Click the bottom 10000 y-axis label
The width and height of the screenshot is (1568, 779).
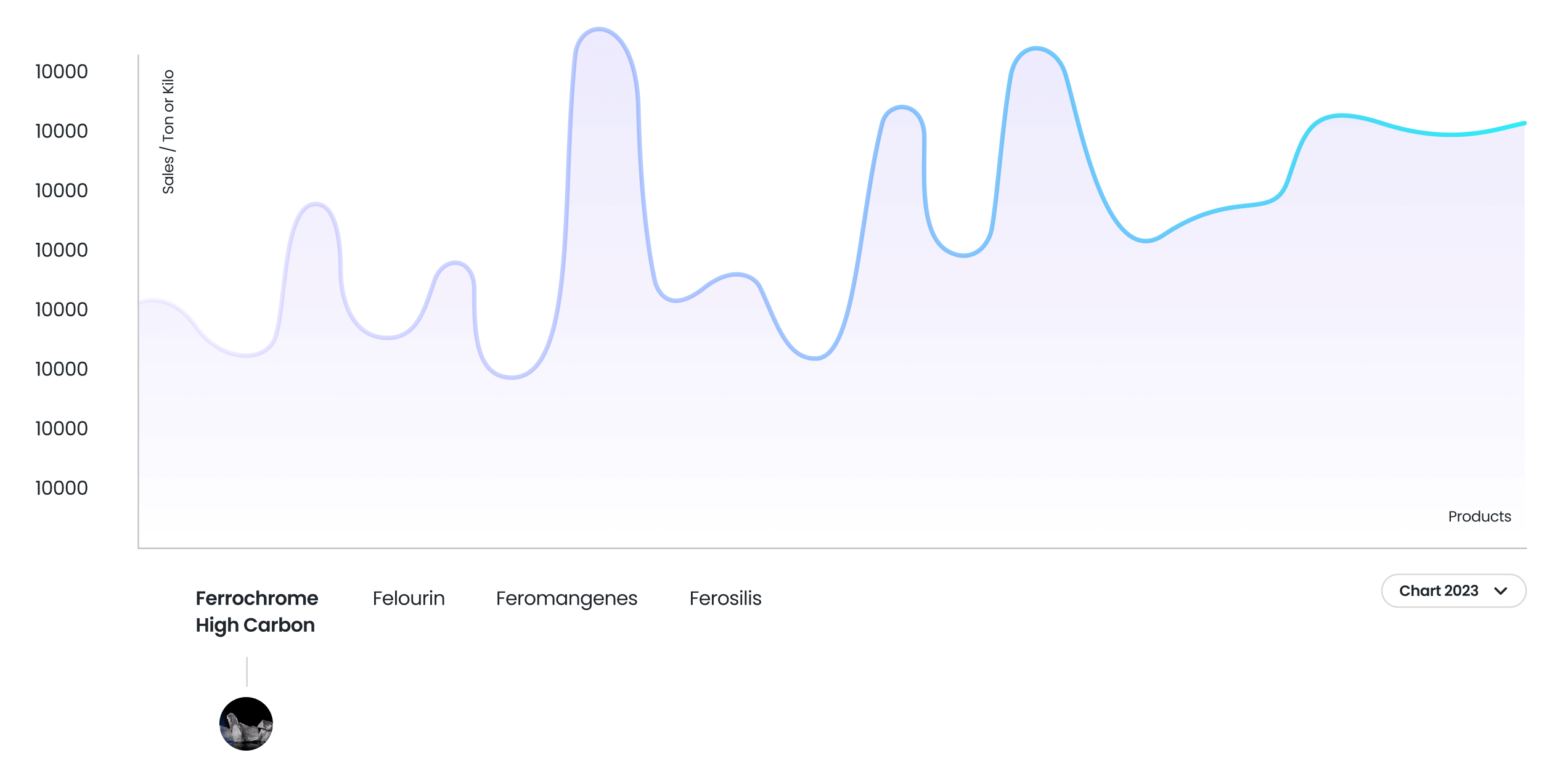[x=62, y=488]
